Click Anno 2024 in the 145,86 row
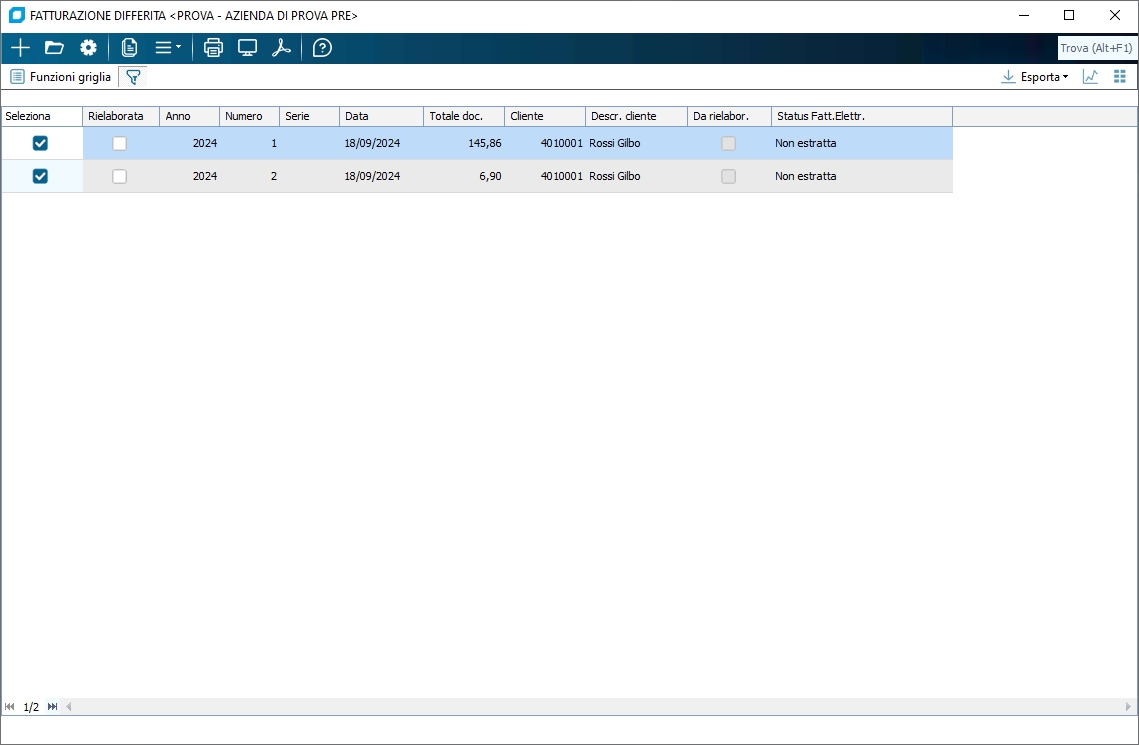 click(205, 144)
